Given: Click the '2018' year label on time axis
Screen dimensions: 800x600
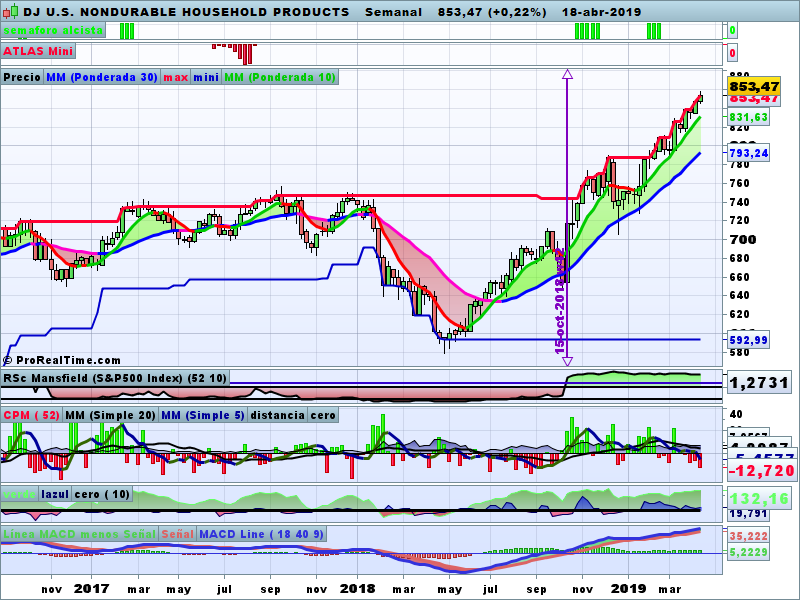Looking at the screenshot, I should tap(357, 588).
